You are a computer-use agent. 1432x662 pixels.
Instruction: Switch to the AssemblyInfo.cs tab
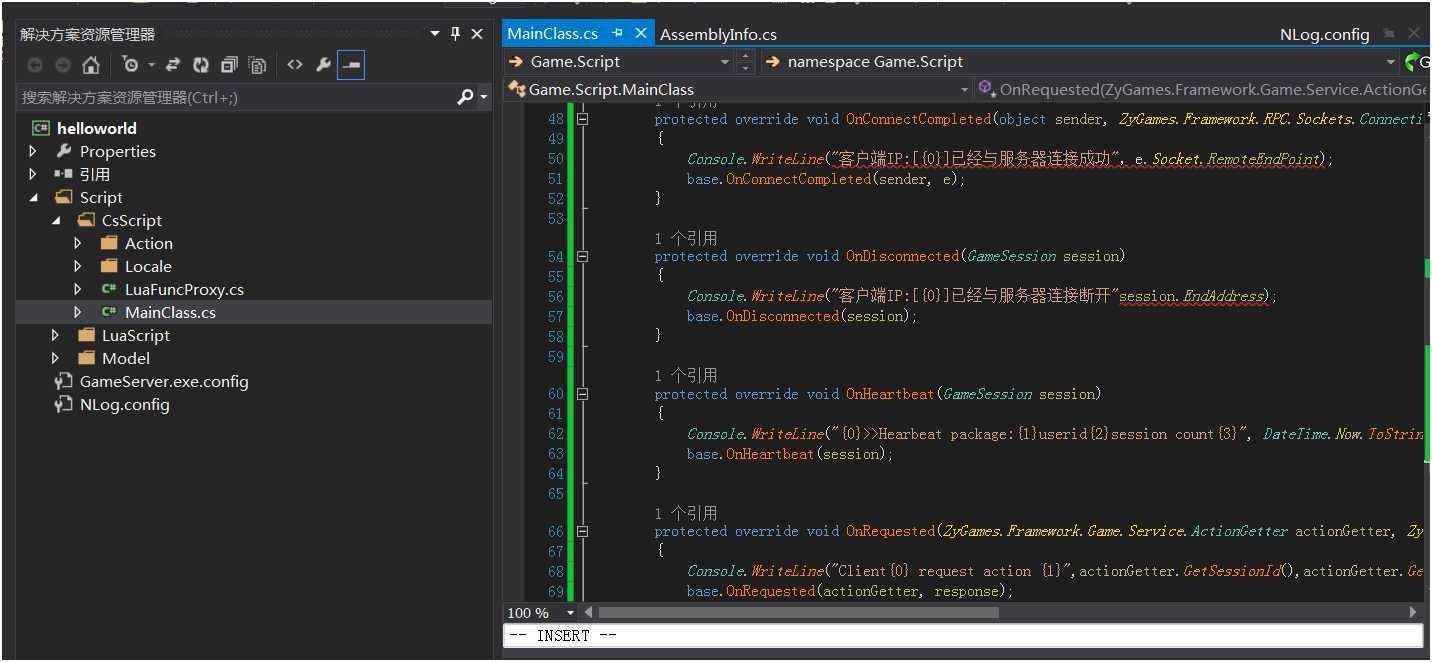coord(718,35)
